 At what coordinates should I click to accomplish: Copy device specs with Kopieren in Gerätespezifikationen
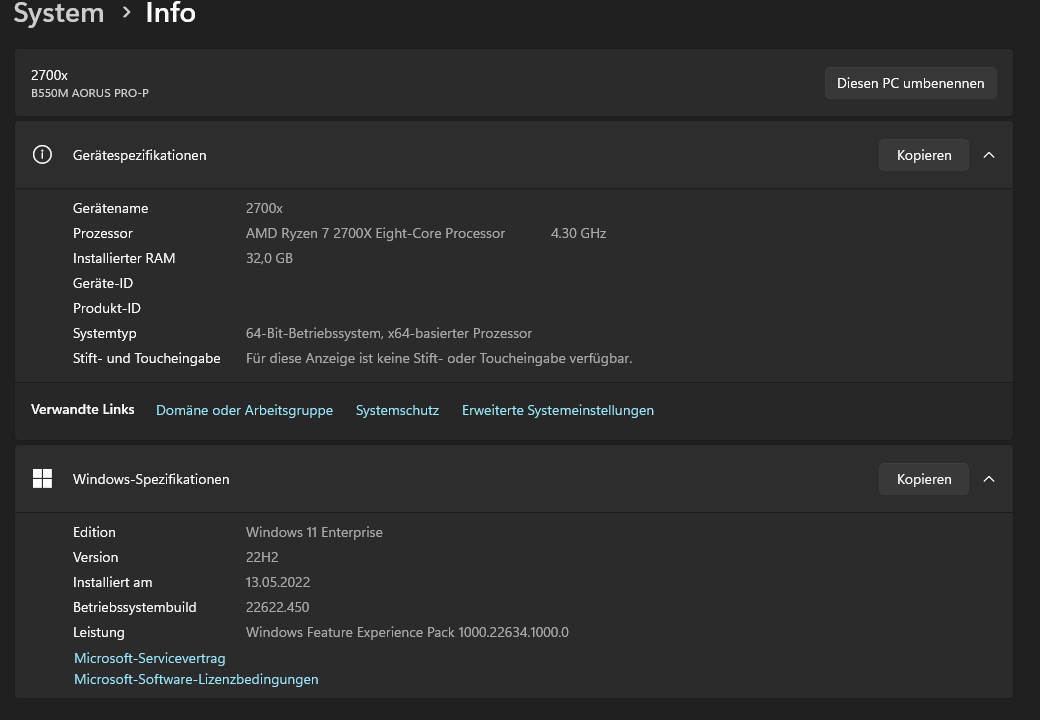tap(923, 155)
